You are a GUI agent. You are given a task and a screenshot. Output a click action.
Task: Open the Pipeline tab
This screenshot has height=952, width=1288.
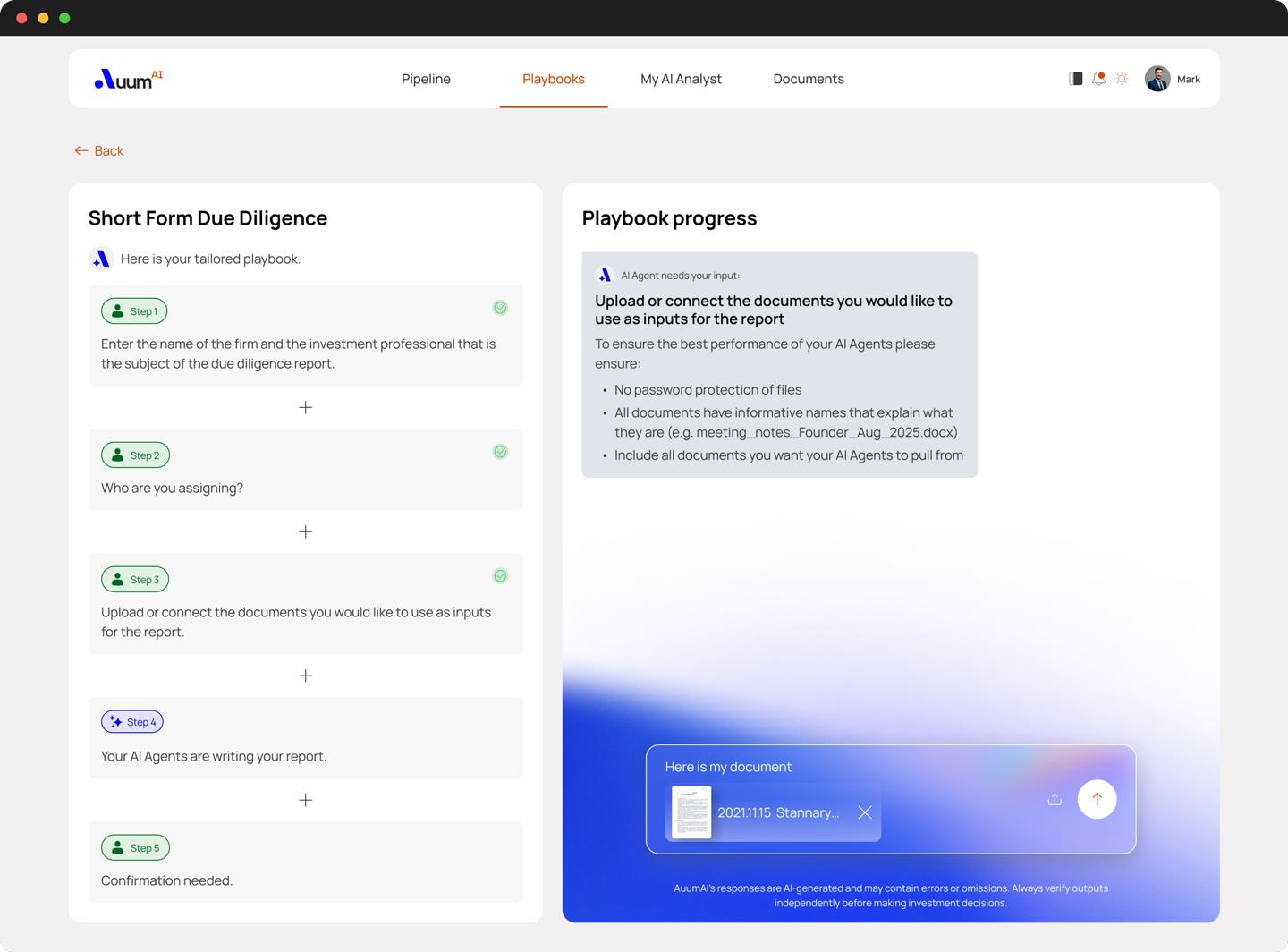tap(426, 79)
